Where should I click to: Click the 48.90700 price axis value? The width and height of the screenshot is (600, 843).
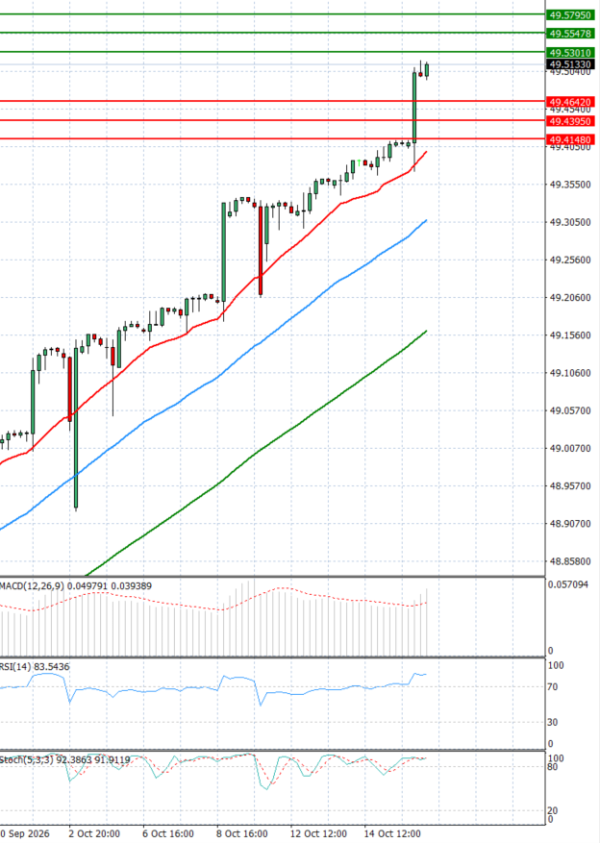pos(570,523)
